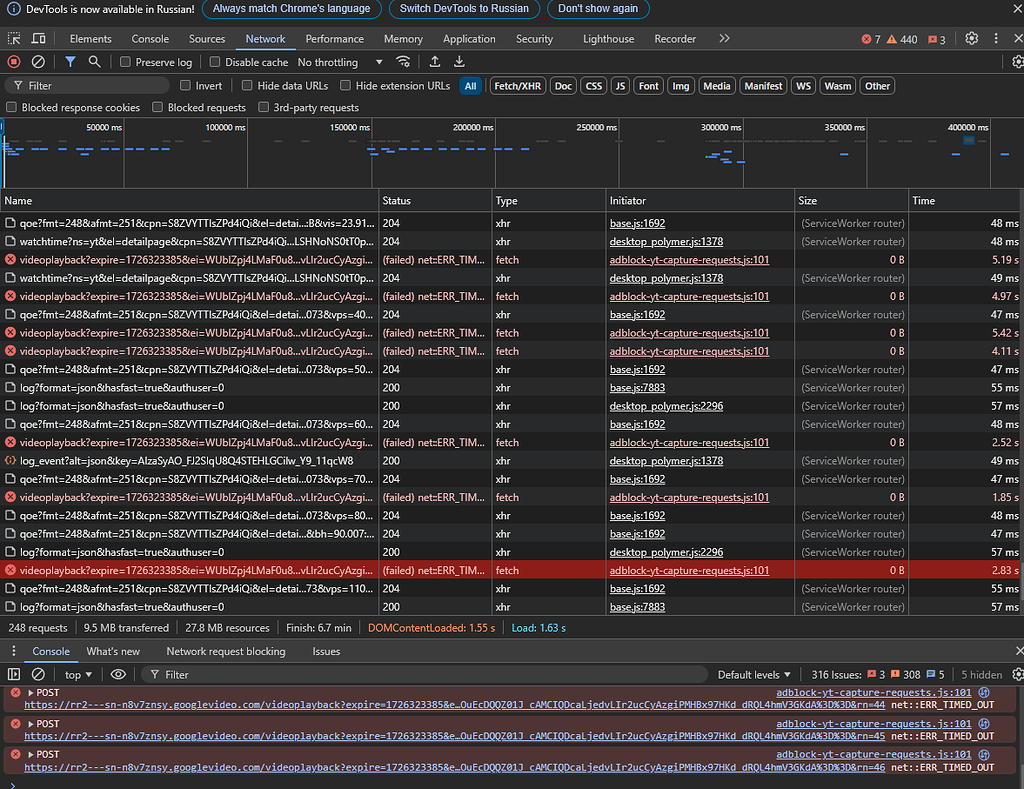Check Blocked response cookies

[x=11, y=107]
